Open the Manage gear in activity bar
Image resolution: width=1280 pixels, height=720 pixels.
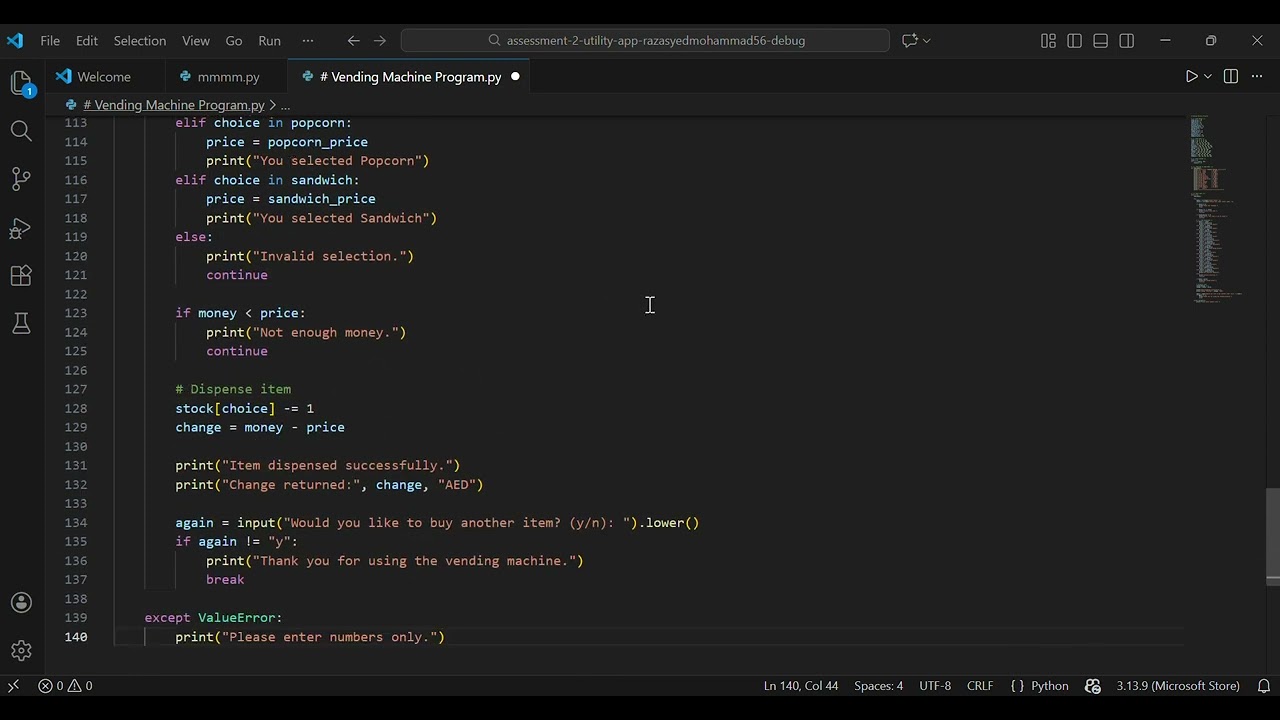[x=21, y=651]
